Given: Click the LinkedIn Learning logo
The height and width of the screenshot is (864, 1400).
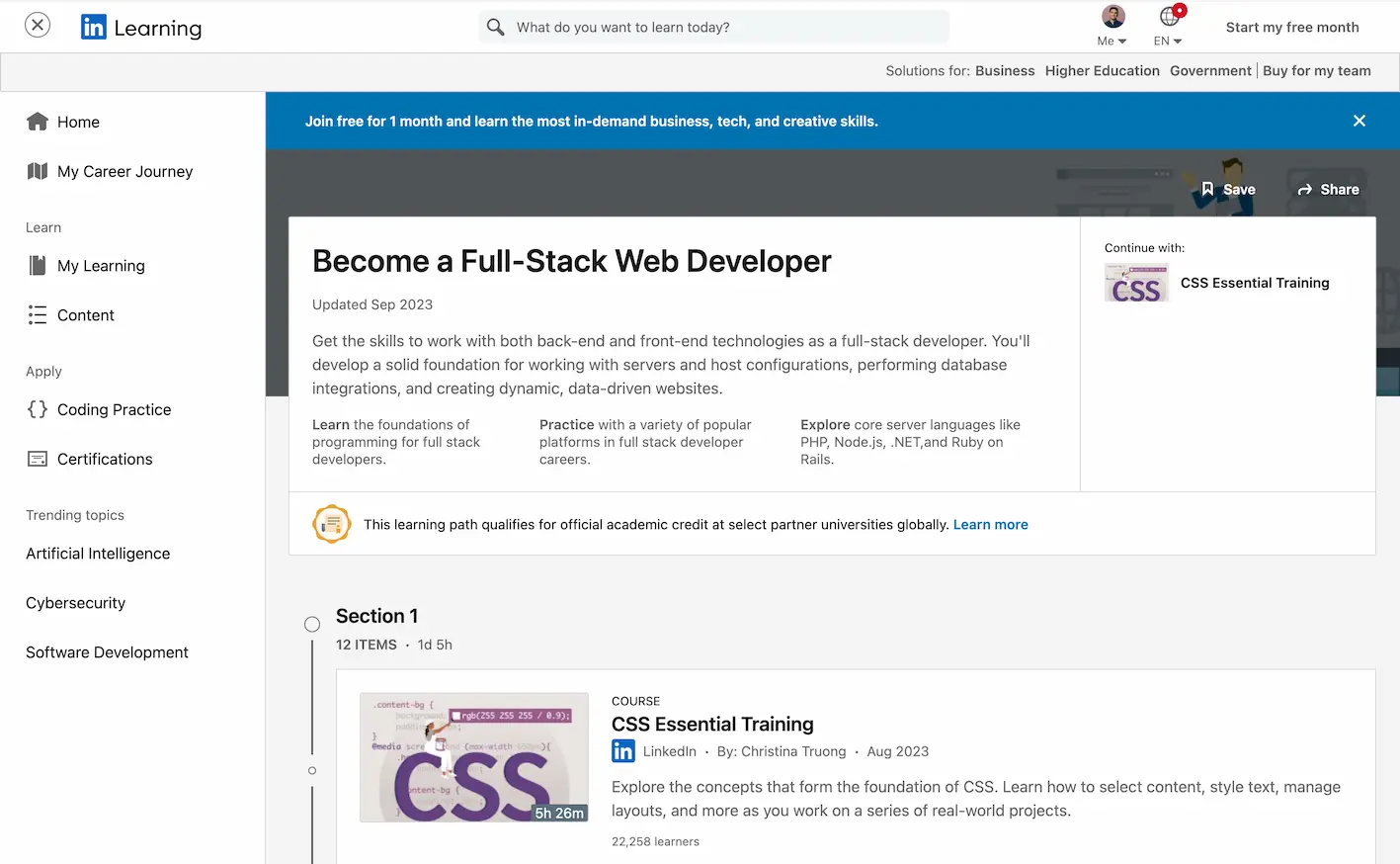Looking at the screenshot, I should (140, 27).
